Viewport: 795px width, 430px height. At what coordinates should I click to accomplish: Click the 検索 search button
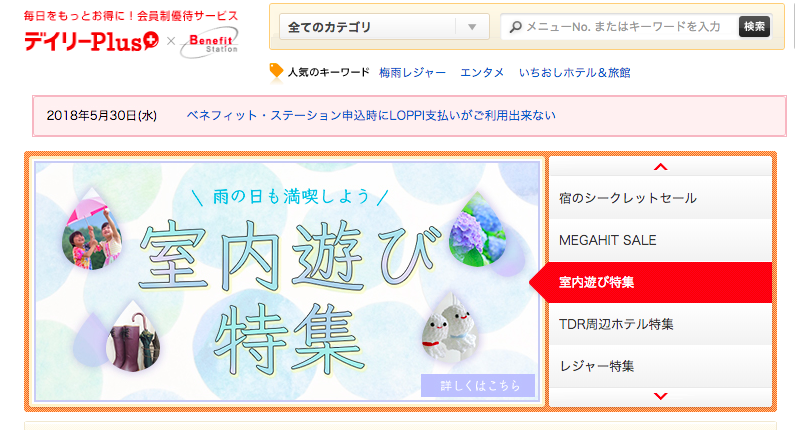click(754, 26)
